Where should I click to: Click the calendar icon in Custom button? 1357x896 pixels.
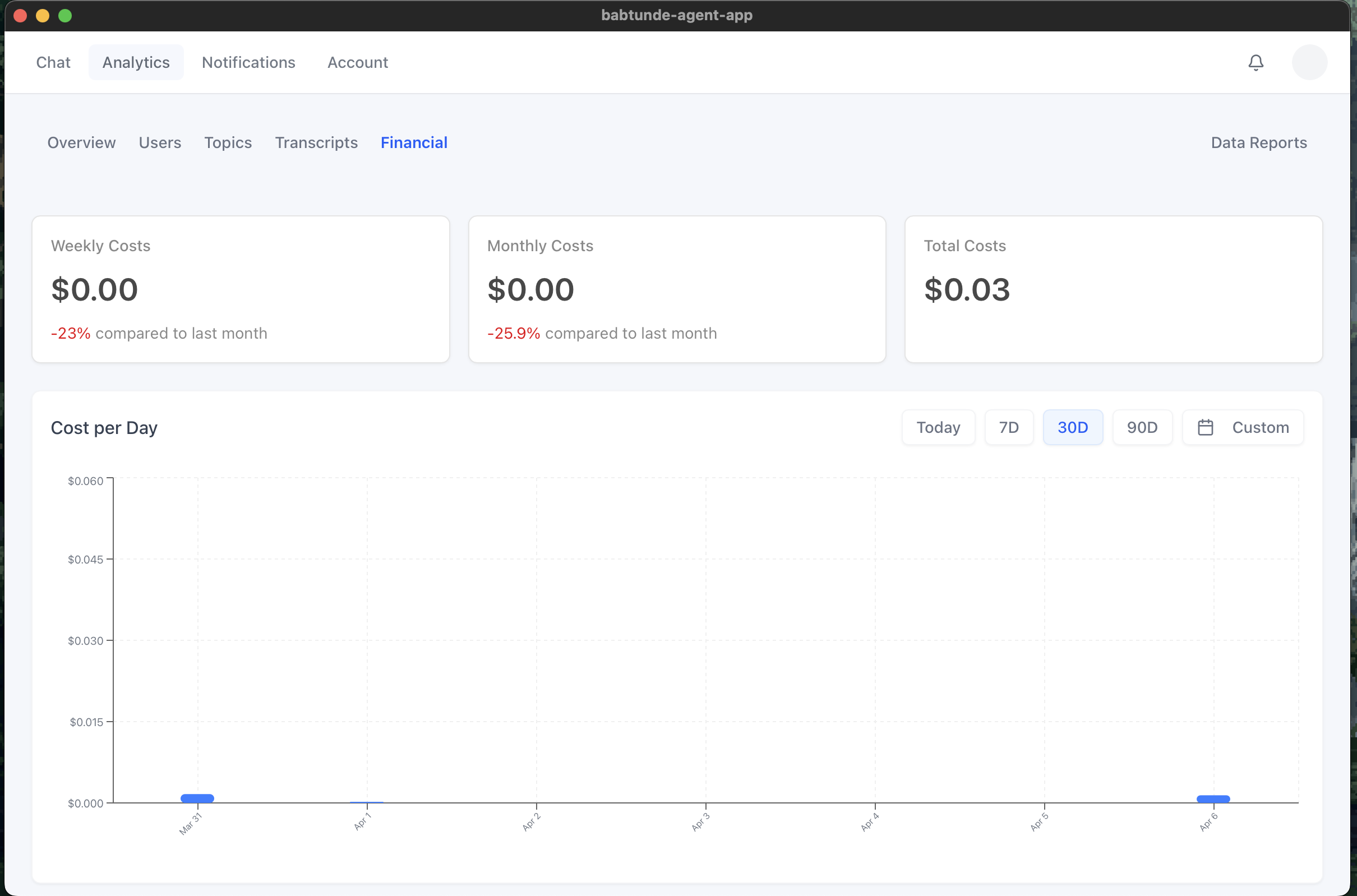(x=1205, y=427)
